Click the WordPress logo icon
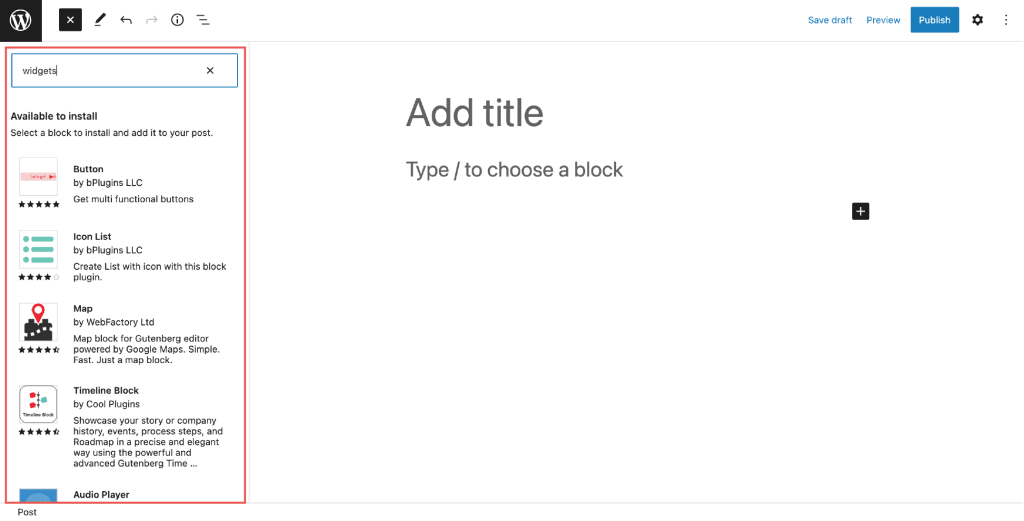The width and height of the screenshot is (1024, 521). (x=21, y=20)
